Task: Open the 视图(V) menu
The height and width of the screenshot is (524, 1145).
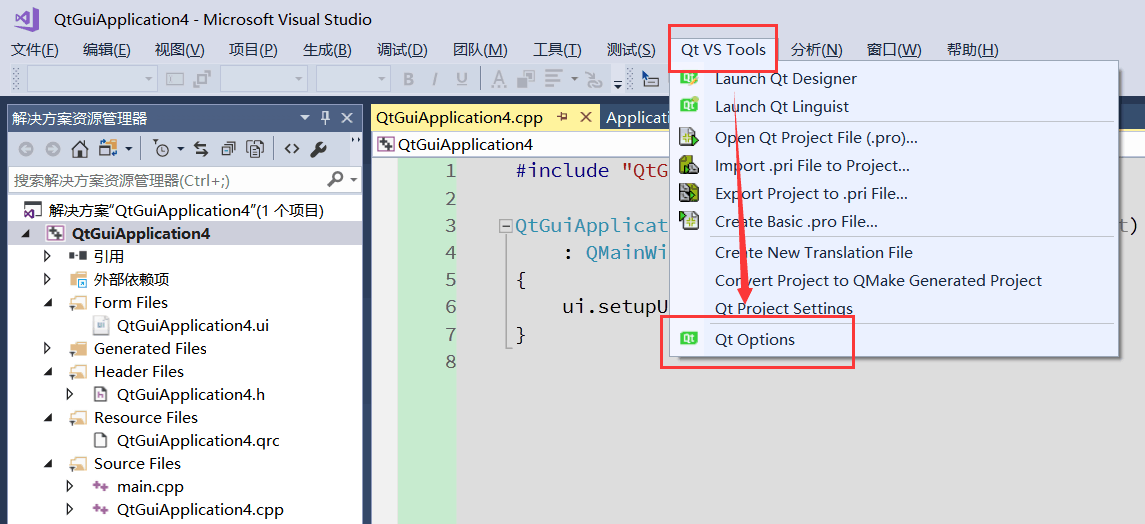Action: (180, 50)
